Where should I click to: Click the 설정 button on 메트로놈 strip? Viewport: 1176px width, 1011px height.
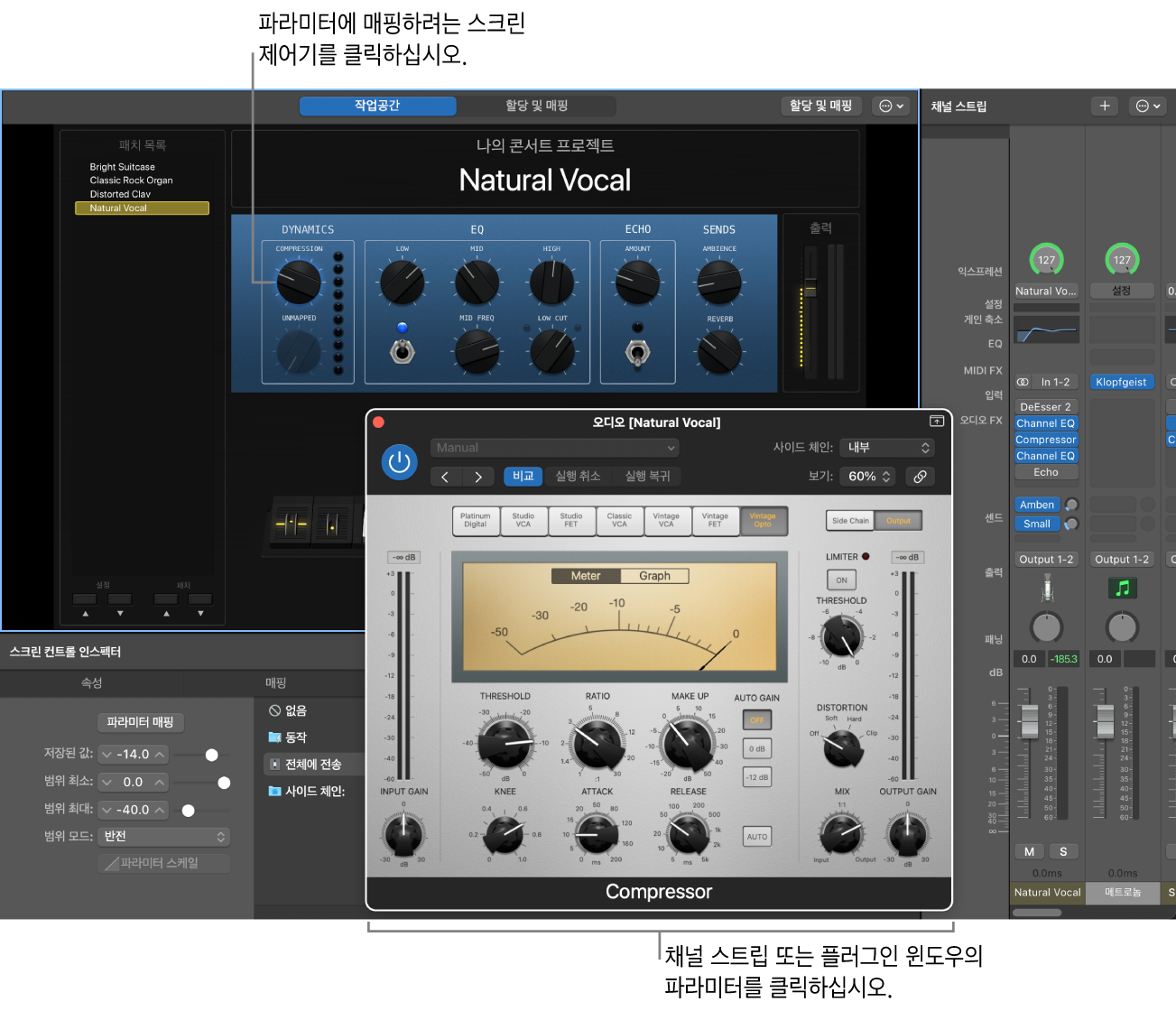[x=1122, y=291]
